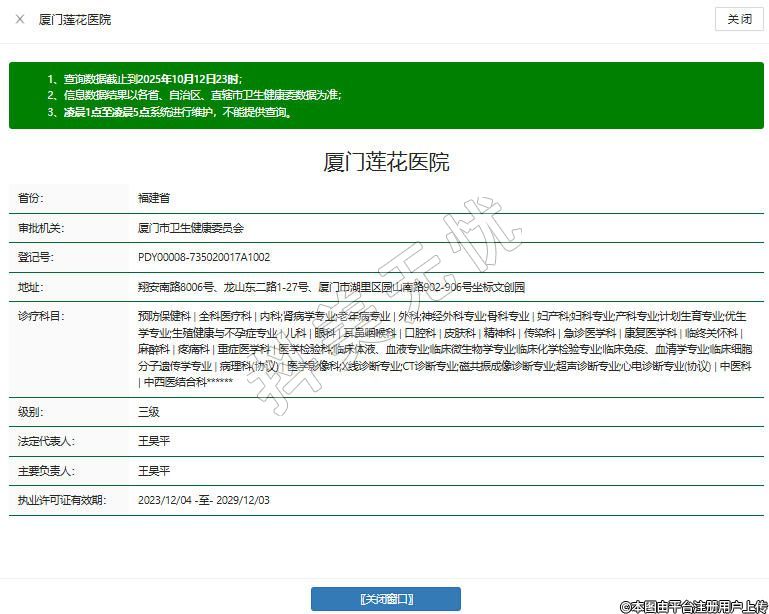
Task: Click the license validity dates 2023/12/04 -至- 2029/12/03
Action: 204,500
